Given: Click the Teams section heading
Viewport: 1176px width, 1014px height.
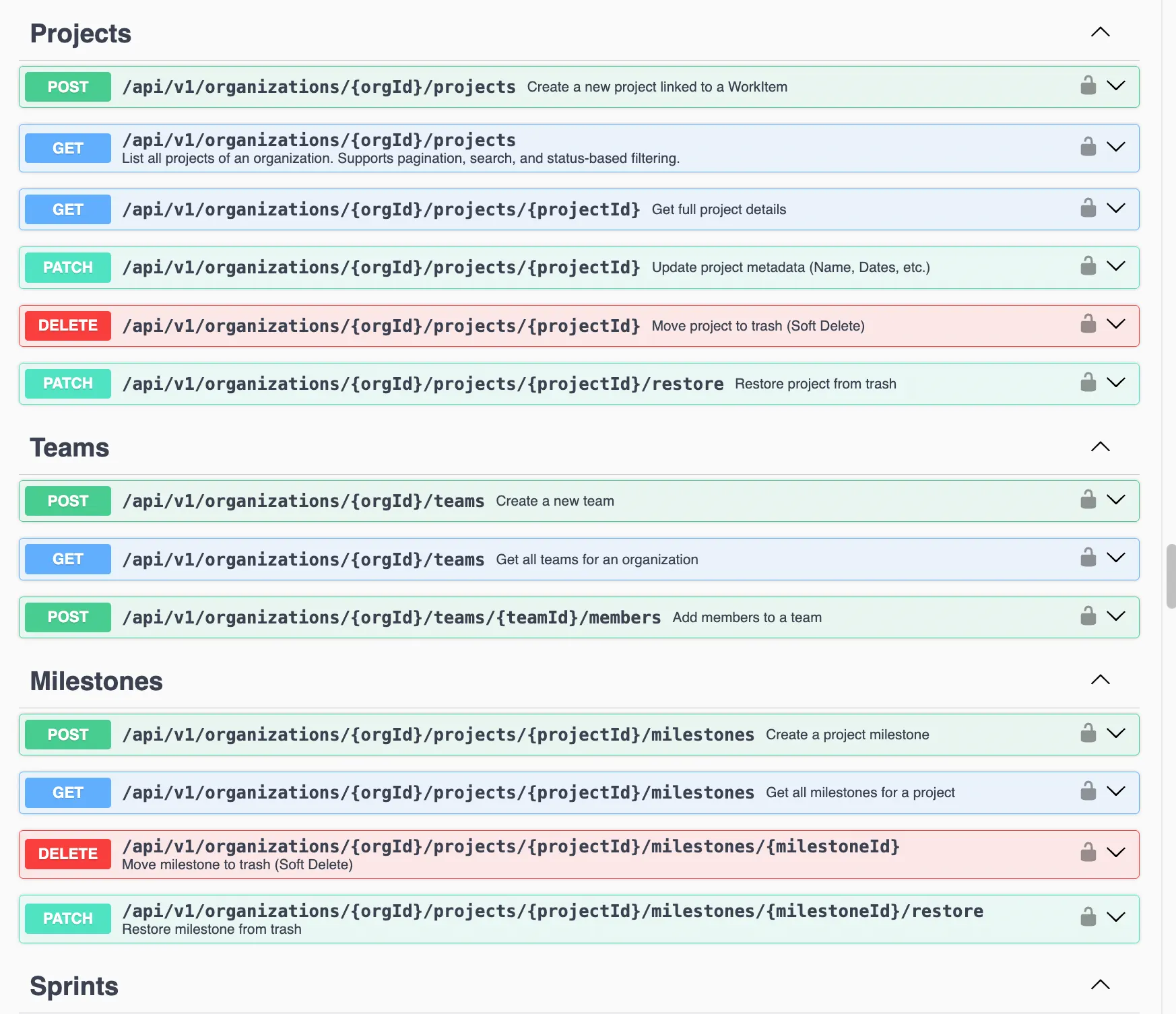Looking at the screenshot, I should pos(69,447).
